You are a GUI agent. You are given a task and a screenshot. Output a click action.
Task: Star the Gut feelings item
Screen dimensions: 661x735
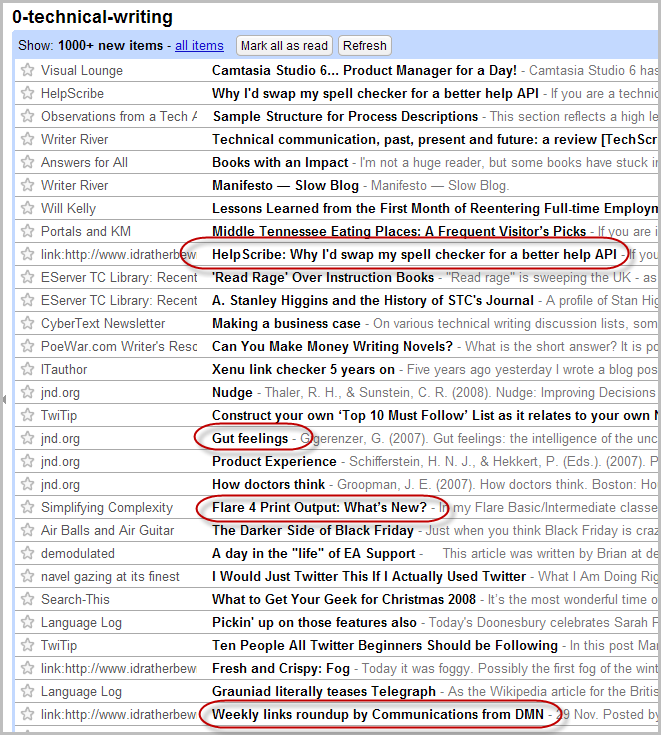28,438
